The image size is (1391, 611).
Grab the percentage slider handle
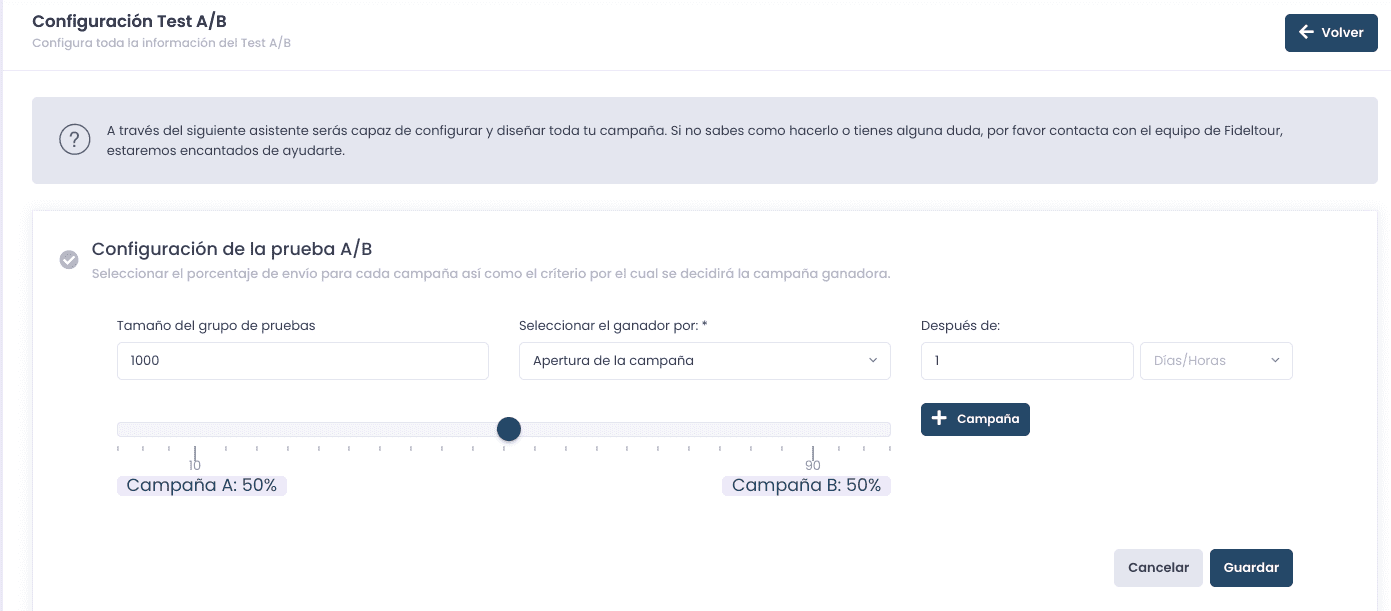(509, 429)
